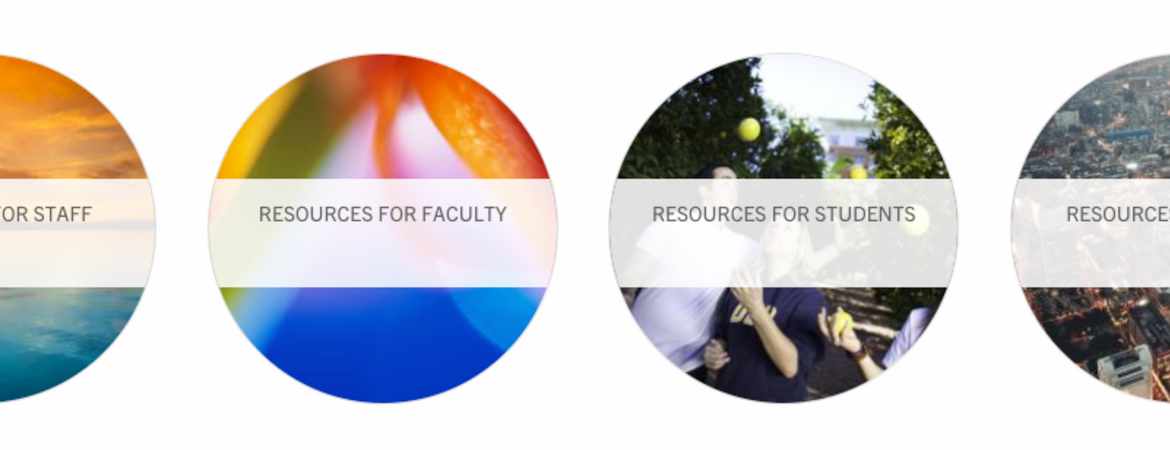The height and width of the screenshot is (450, 1170).
Task: Select the aerial city view circle thumbnail
Action: coord(1090,228)
